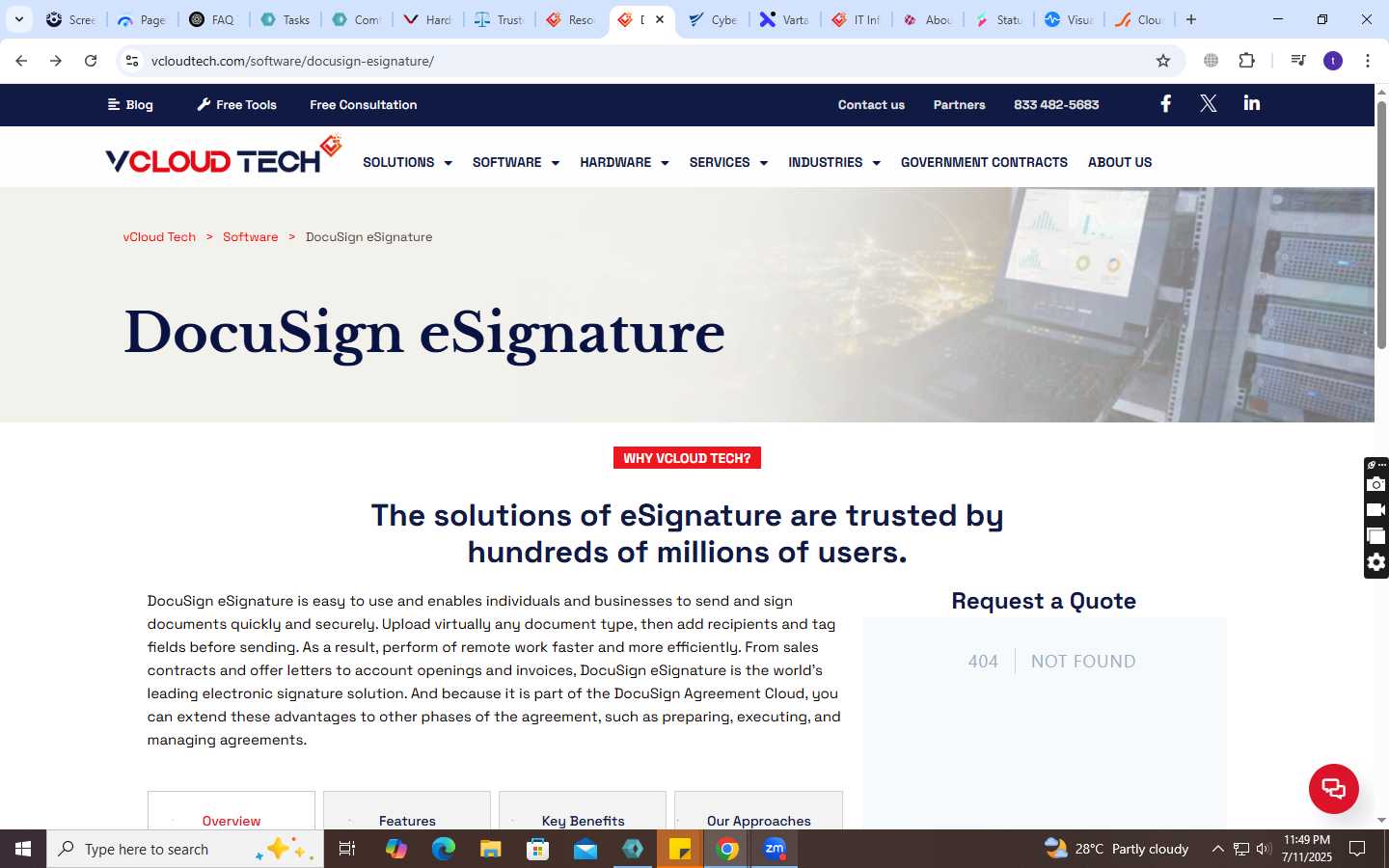Launch Microsoft Edge from taskbar
1389x868 pixels.
pyautogui.click(x=444, y=849)
